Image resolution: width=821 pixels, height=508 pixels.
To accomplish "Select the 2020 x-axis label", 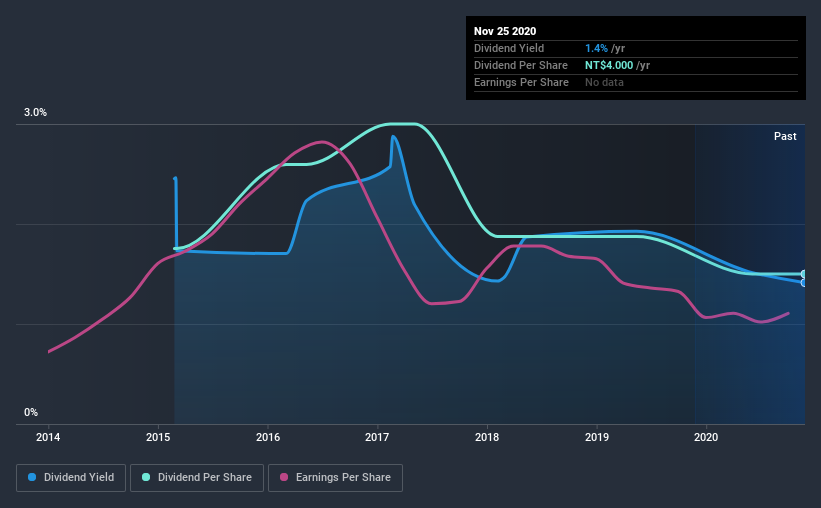I will coord(706,437).
